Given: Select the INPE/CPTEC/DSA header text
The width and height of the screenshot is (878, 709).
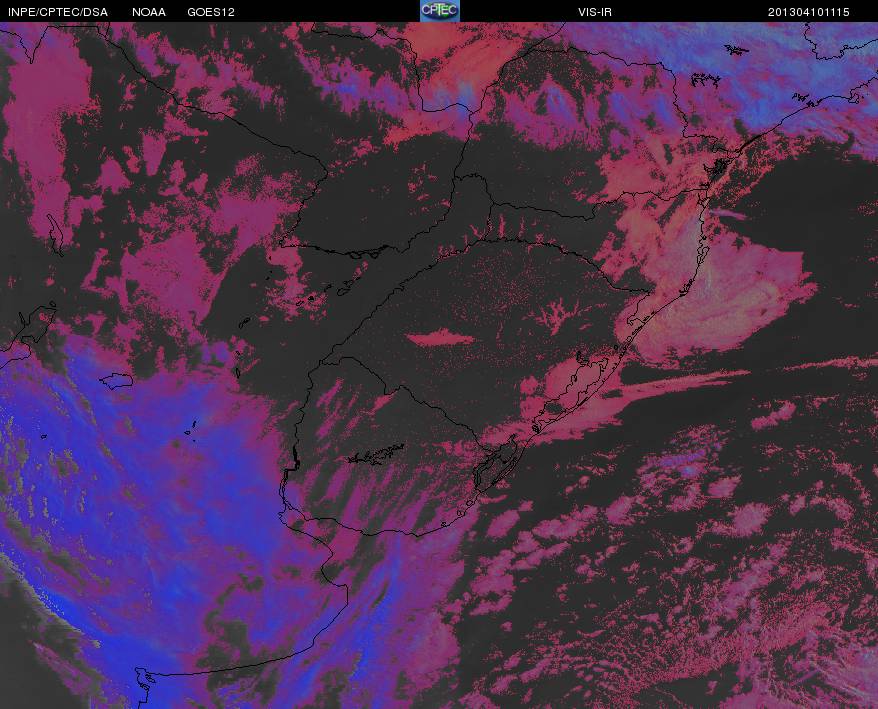Looking at the screenshot, I should [58, 12].
